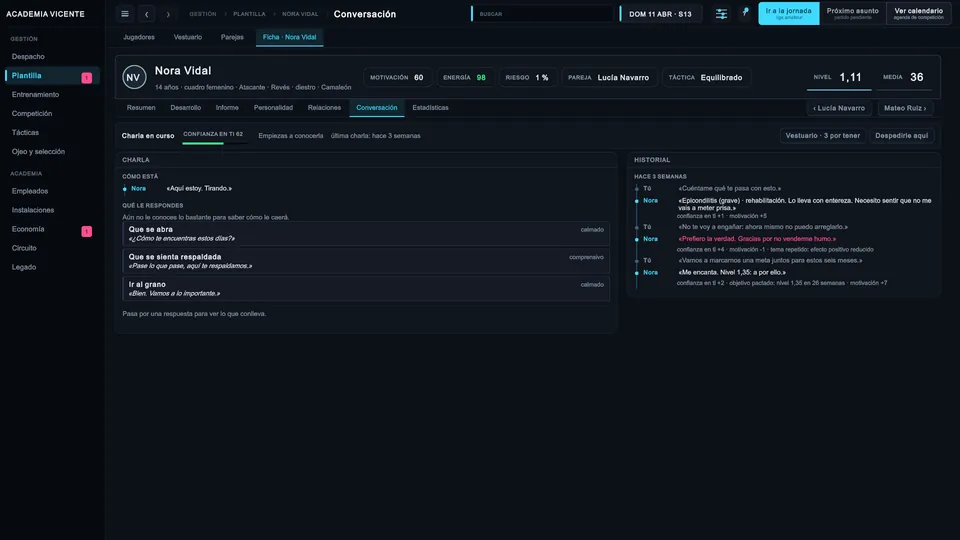960x540 pixels.
Task: Click Próximo asunto button
Action: click(852, 13)
